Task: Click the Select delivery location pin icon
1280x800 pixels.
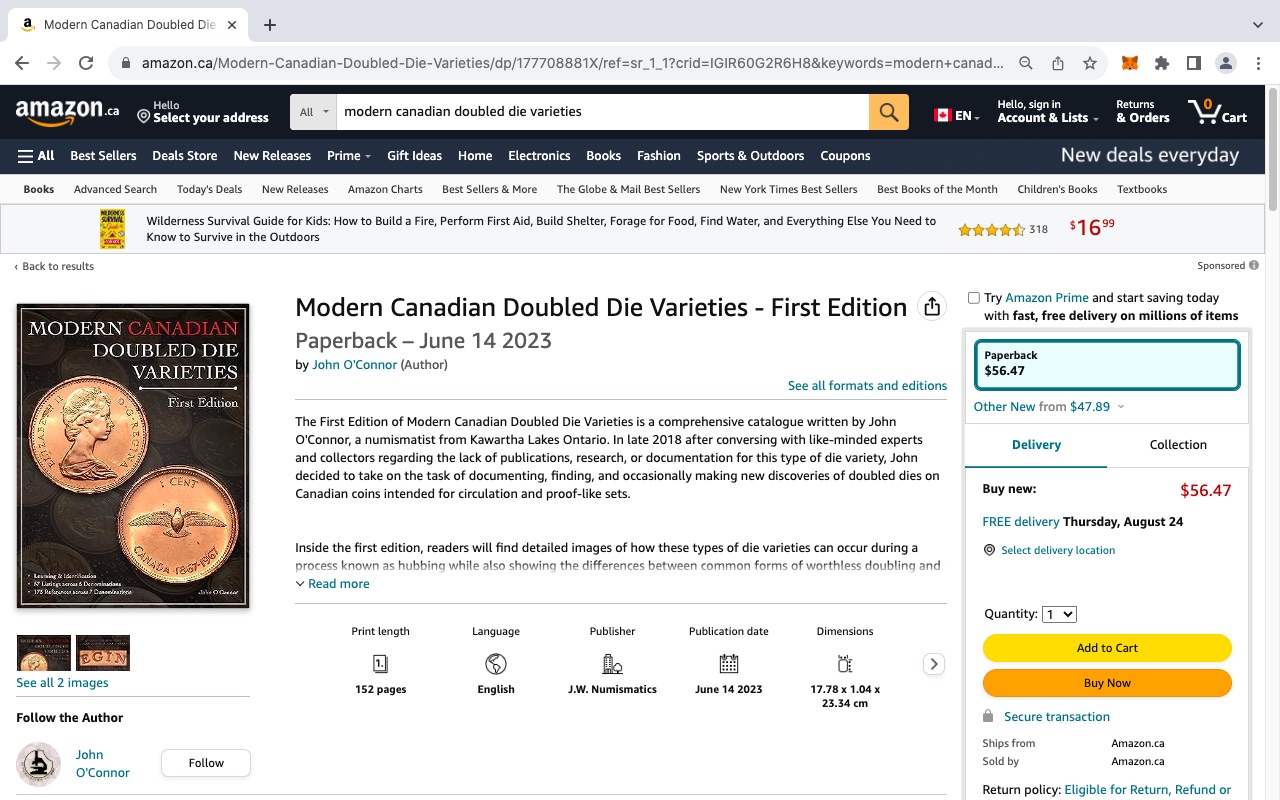Action: 990,550
